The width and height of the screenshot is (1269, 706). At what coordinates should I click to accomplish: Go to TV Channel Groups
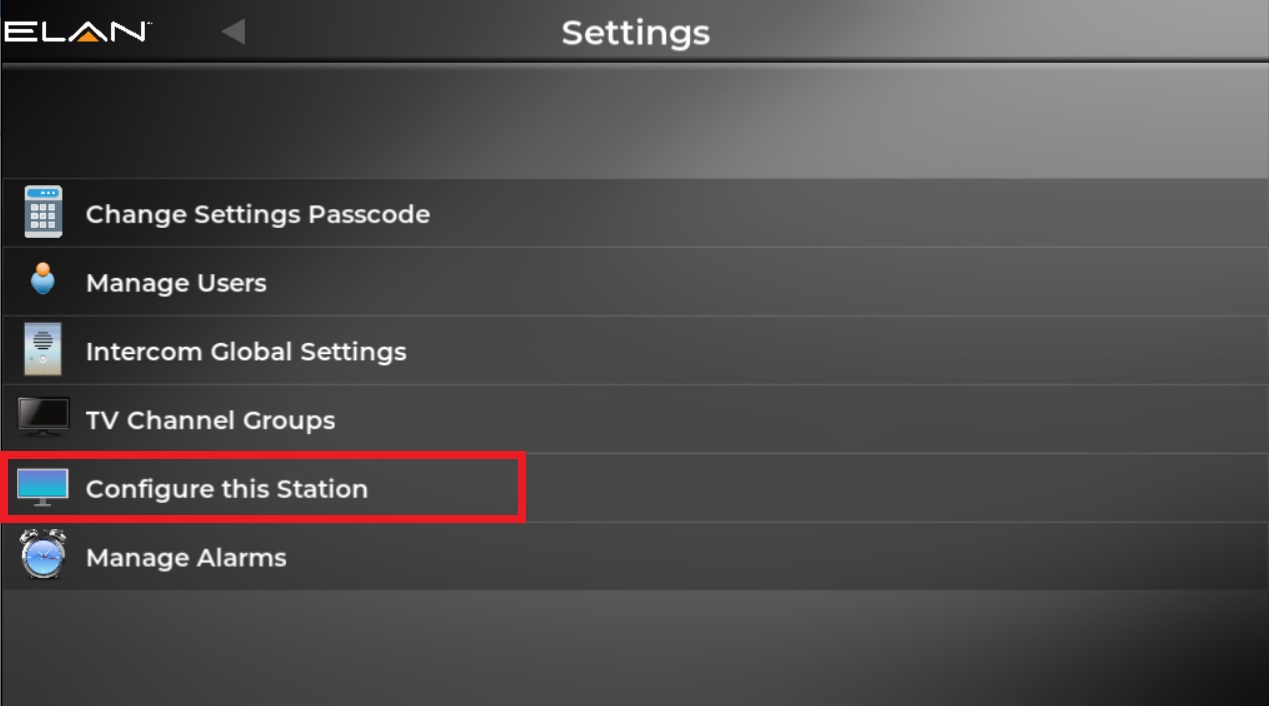pos(210,420)
